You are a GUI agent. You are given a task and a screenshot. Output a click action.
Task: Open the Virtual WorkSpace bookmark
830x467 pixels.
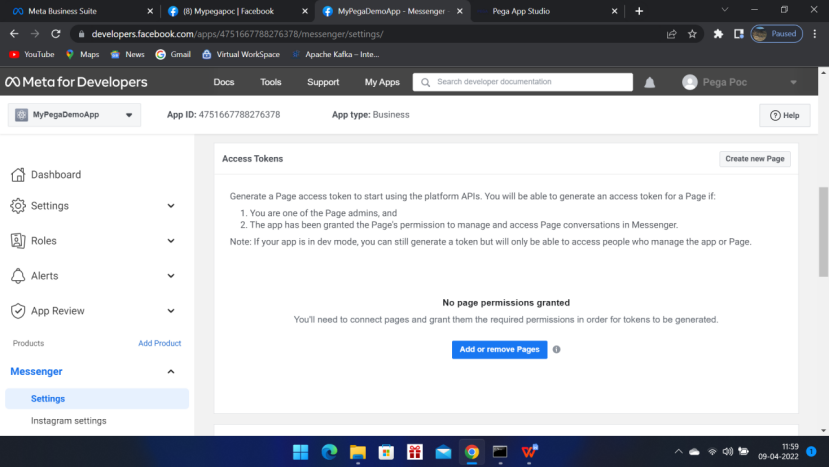click(x=241, y=55)
